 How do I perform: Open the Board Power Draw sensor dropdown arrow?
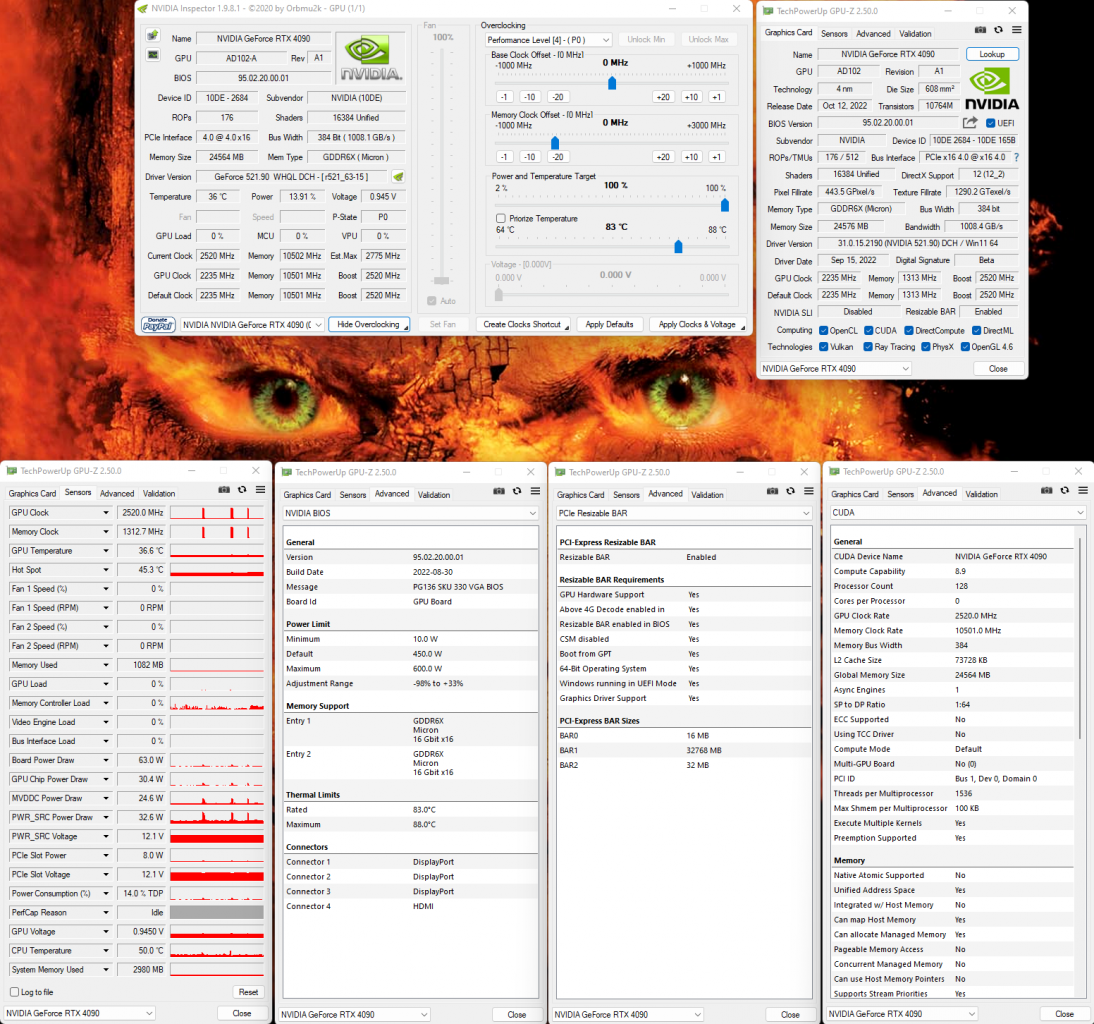click(106, 760)
